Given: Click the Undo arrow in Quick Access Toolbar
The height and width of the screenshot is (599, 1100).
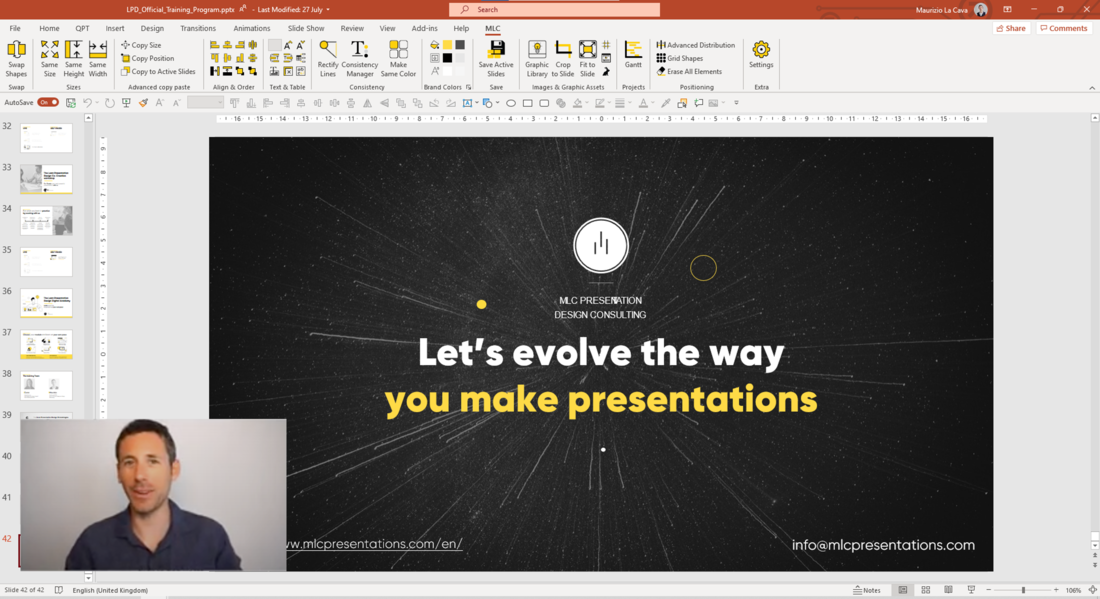Looking at the screenshot, I should (88, 103).
